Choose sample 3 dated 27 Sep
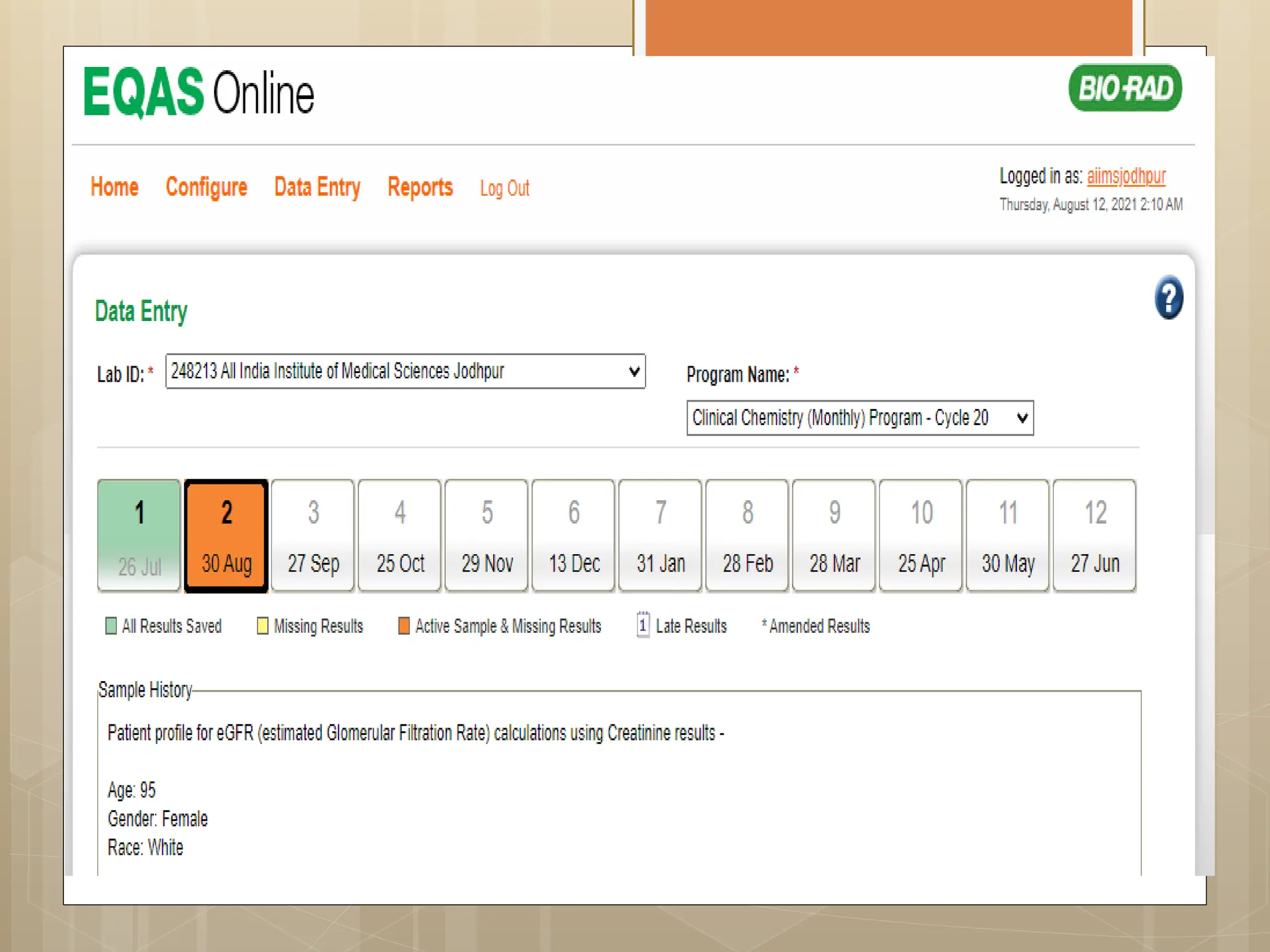This screenshot has height=952, width=1270. click(313, 535)
